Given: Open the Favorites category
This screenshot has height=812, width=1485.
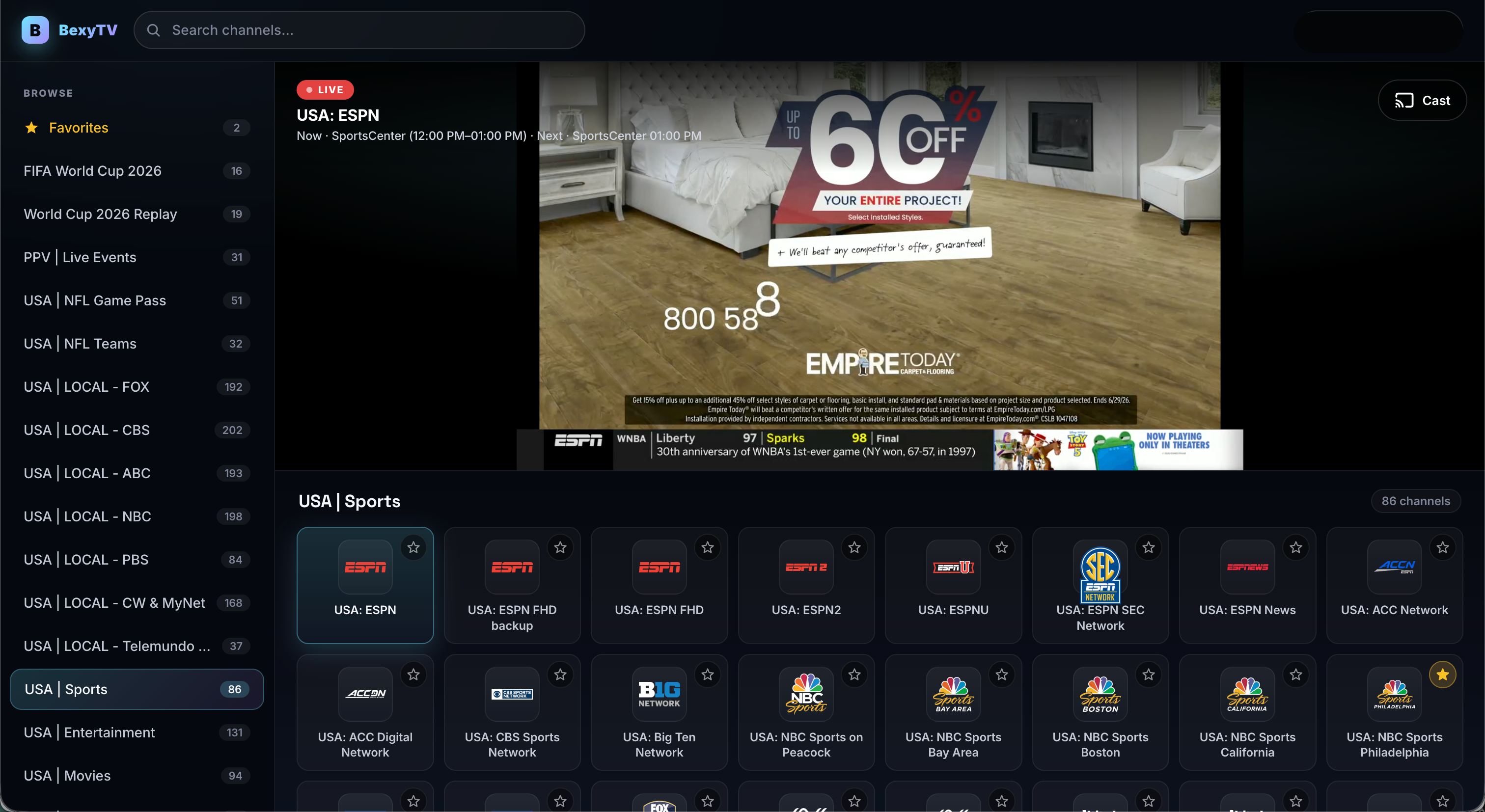Looking at the screenshot, I should pos(137,127).
